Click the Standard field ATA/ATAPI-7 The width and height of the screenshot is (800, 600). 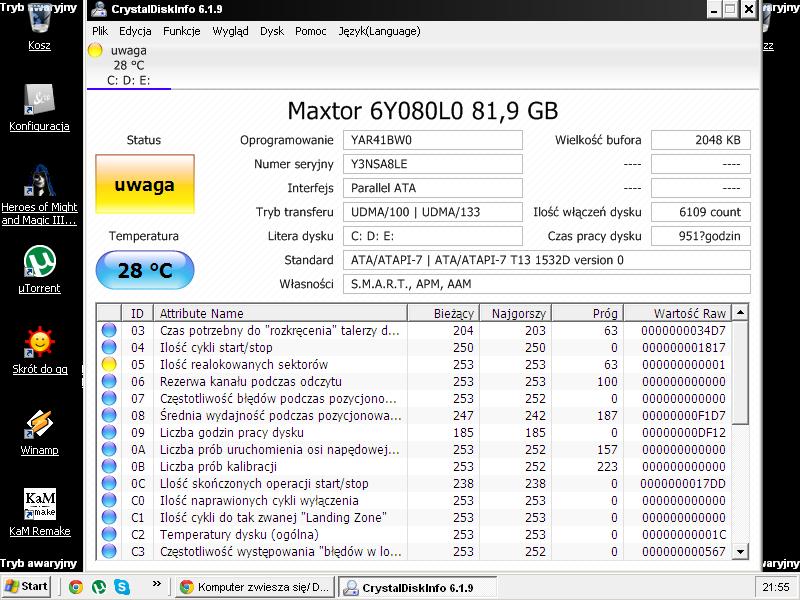[x=546, y=260]
